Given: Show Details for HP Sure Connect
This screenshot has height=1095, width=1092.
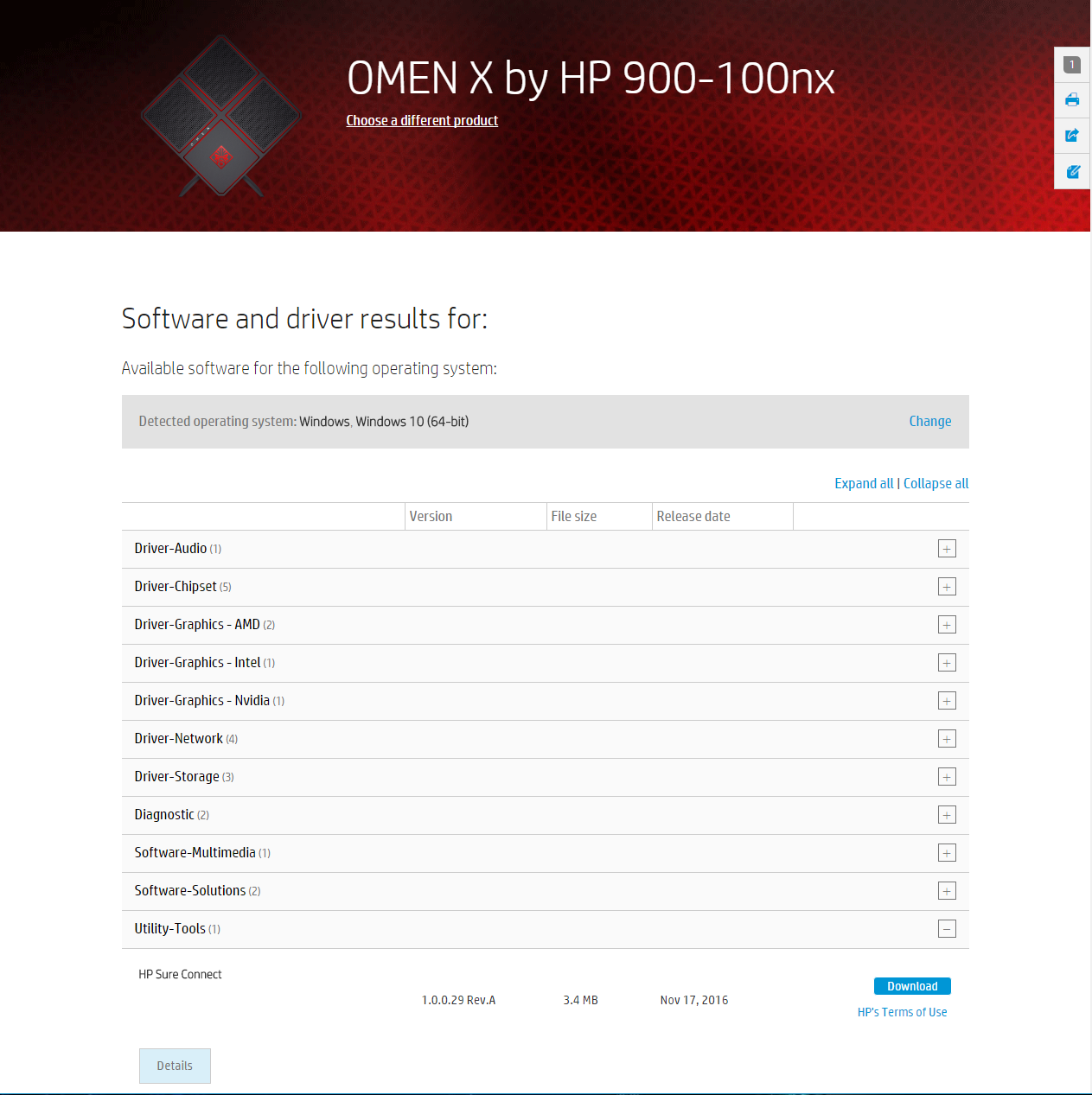Looking at the screenshot, I should [x=175, y=1066].
